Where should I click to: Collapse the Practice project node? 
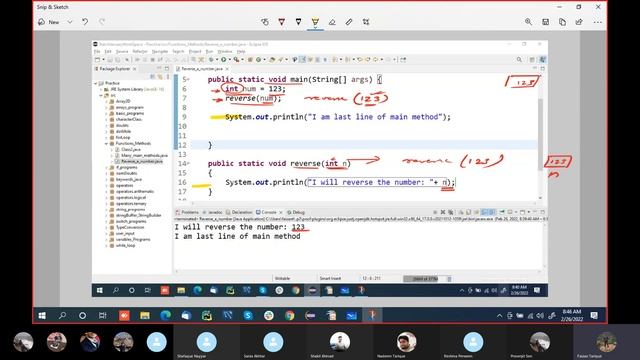tap(96, 83)
